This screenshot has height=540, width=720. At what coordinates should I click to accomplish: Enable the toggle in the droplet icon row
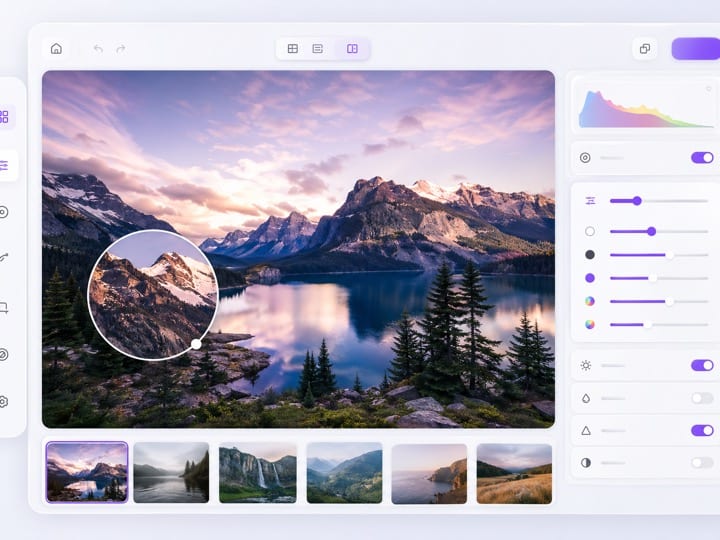pyautogui.click(x=702, y=398)
